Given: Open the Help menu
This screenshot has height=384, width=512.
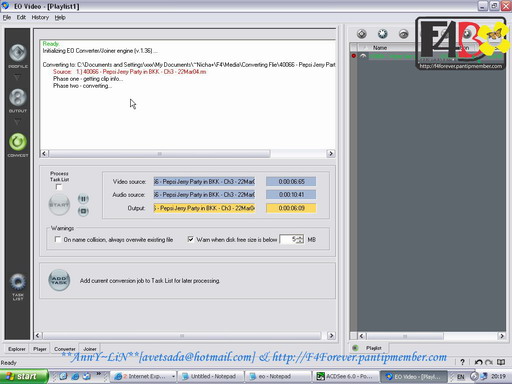Looking at the screenshot, I should (x=60, y=17).
